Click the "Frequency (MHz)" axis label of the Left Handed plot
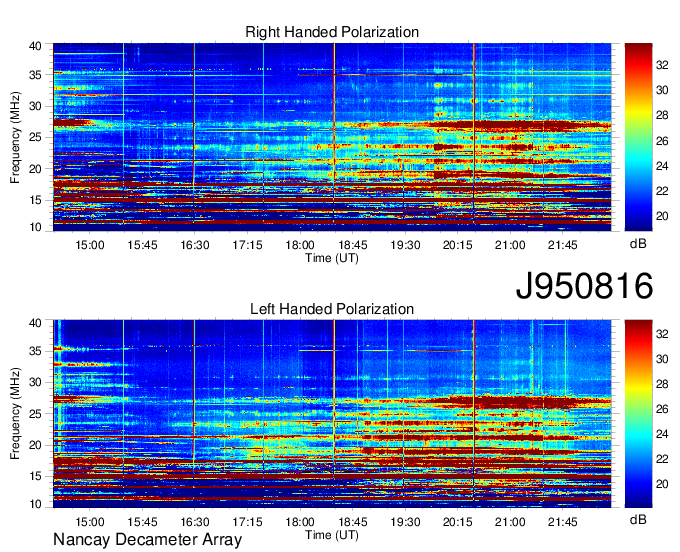The image size is (680, 552). (x=15, y=414)
